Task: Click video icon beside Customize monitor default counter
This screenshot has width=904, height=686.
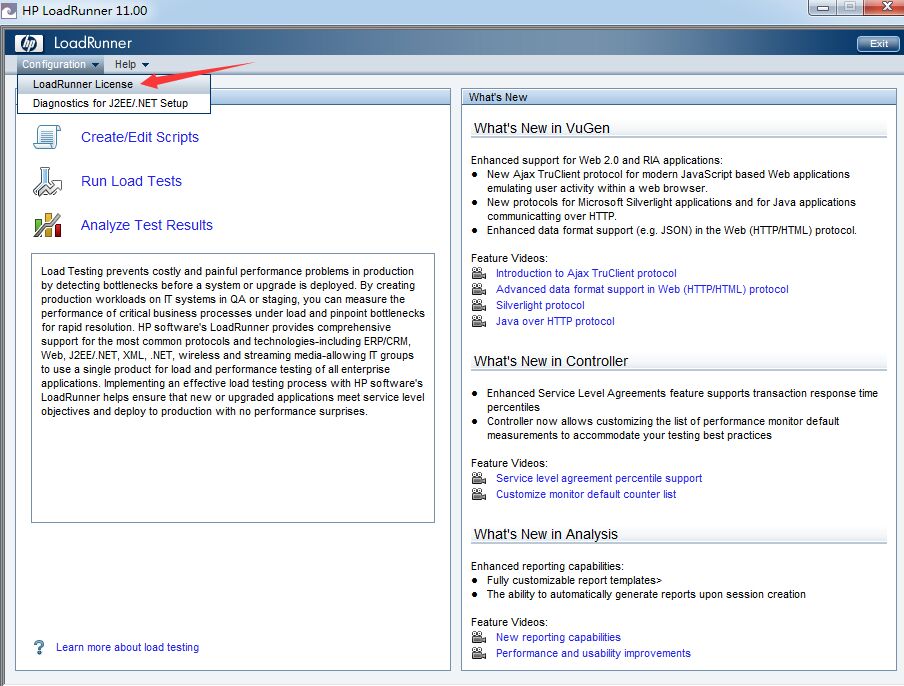Action: click(479, 494)
